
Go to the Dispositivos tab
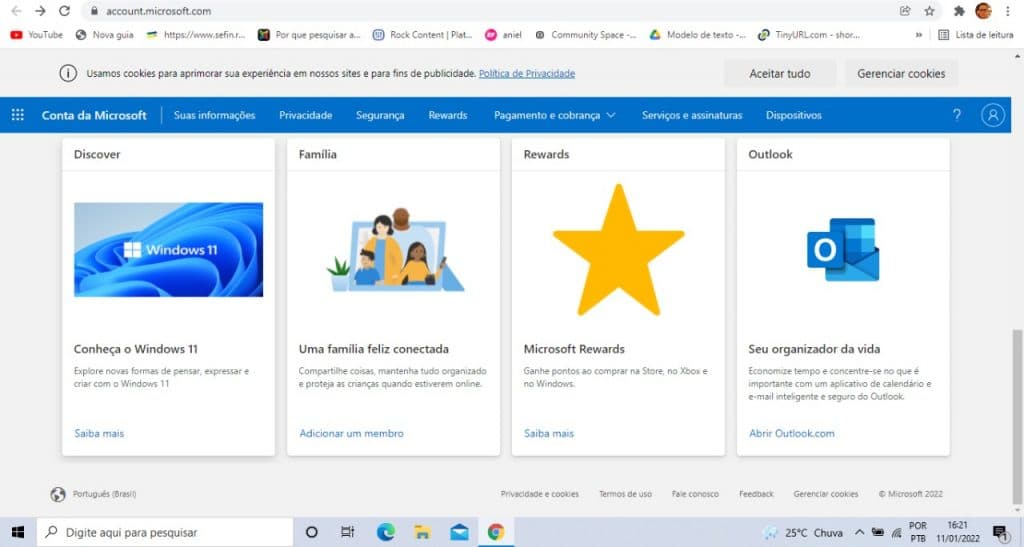(793, 115)
